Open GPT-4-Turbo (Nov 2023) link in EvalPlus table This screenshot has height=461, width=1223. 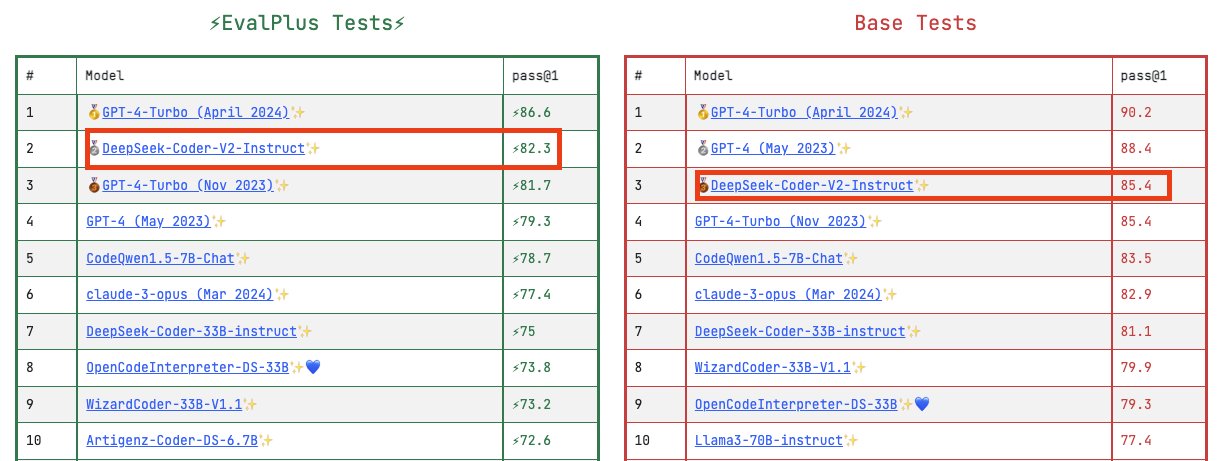[188, 185]
